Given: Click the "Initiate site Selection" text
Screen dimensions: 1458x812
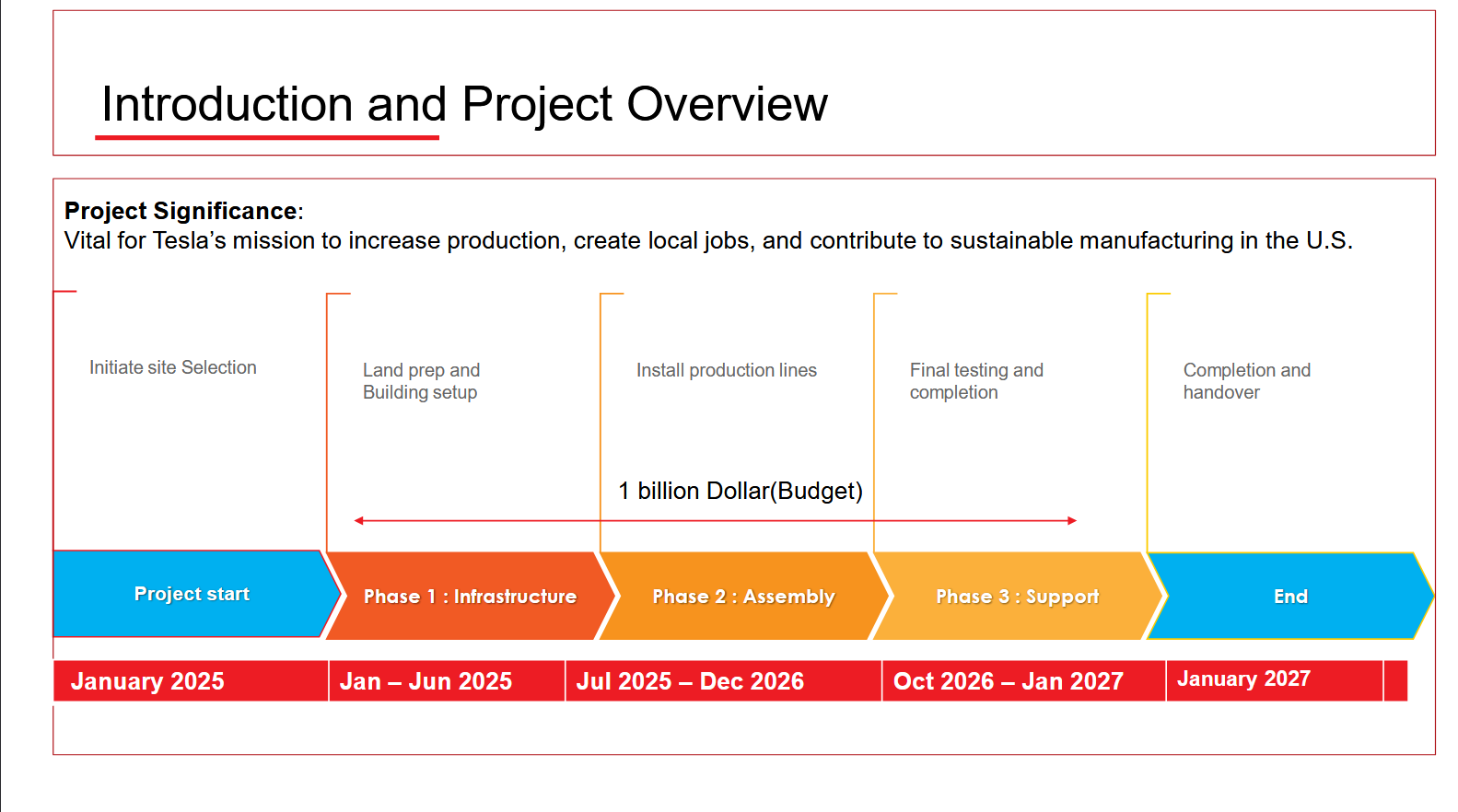Looking at the screenshot, I should point(173,367).
